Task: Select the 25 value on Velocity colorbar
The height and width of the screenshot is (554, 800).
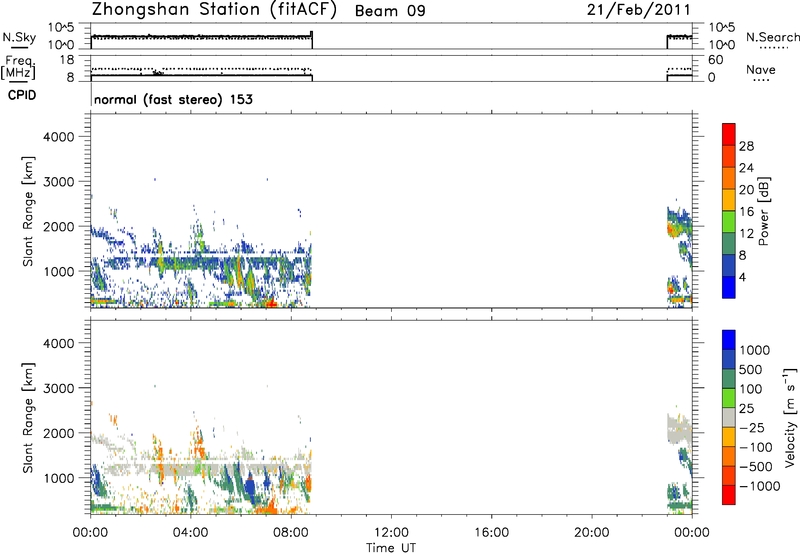Action: point(746,409)
